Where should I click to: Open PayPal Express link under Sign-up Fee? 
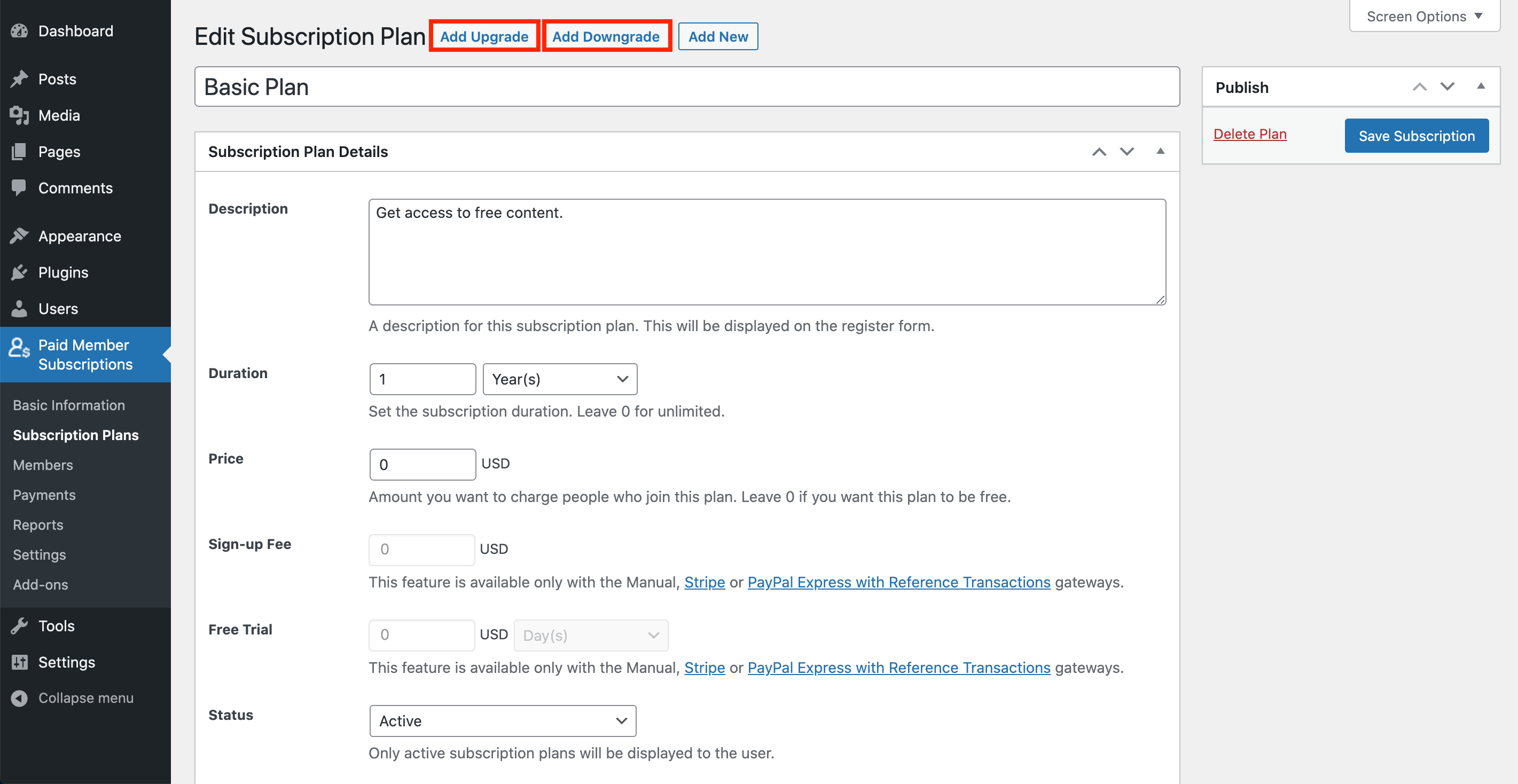(898, 582)
